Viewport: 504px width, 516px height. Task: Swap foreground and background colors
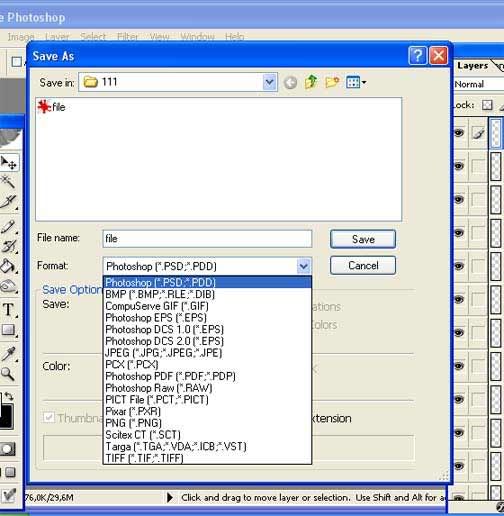[9, 396]
